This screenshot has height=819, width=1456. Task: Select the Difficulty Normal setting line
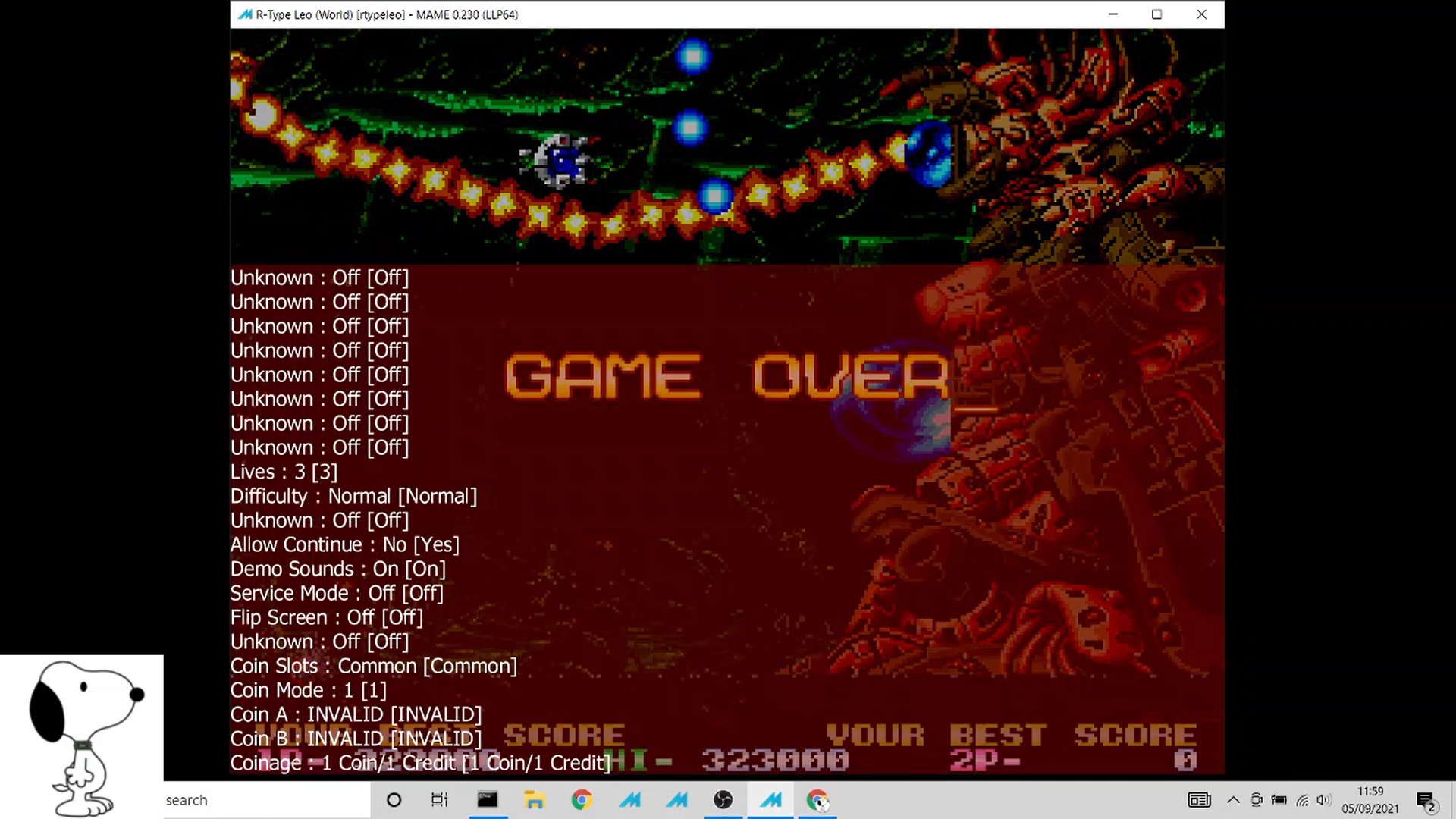tap(353, 496)
